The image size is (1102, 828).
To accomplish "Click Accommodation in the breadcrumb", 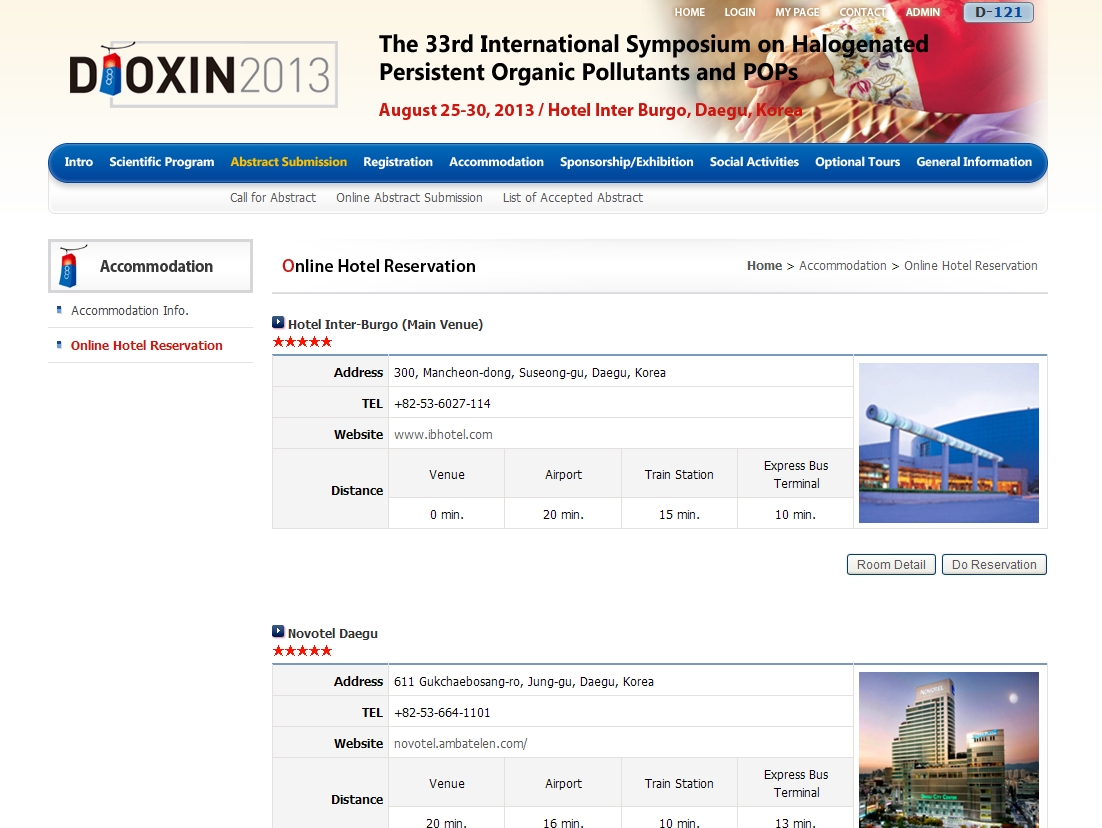I will (843, 266).
